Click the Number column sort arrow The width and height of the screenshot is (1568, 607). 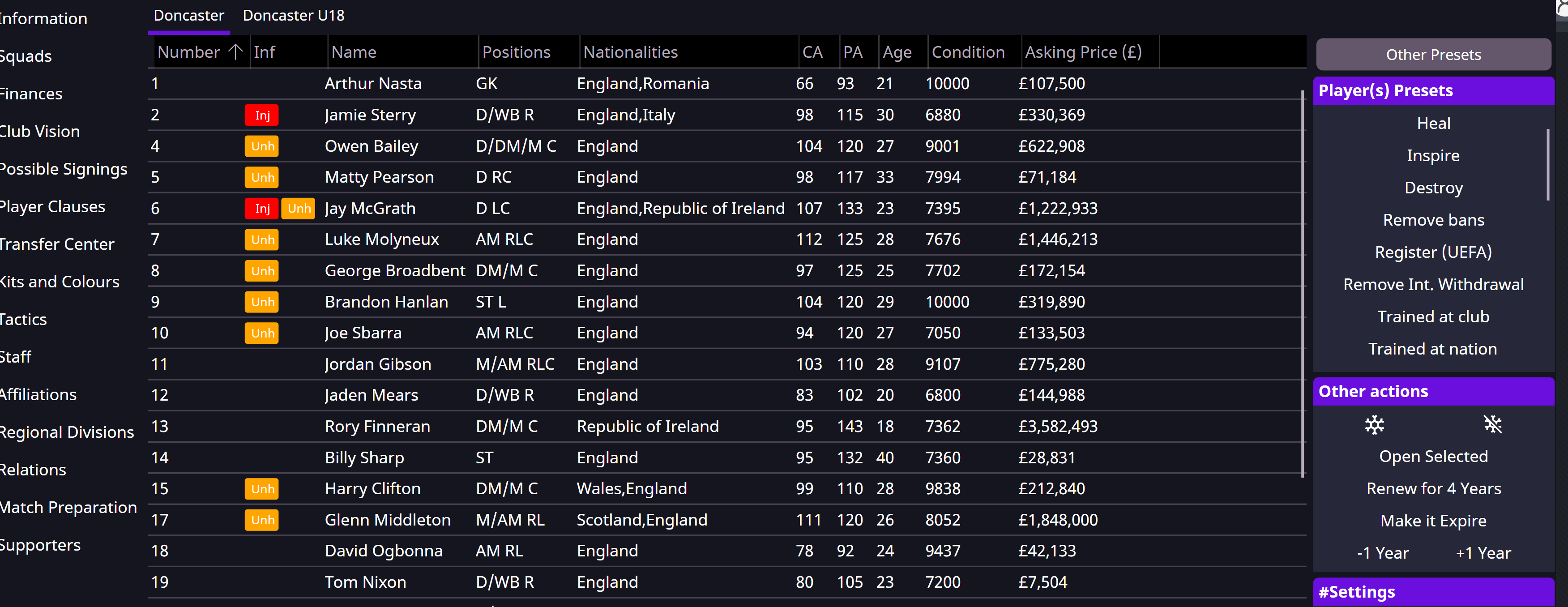click(235, 52)
